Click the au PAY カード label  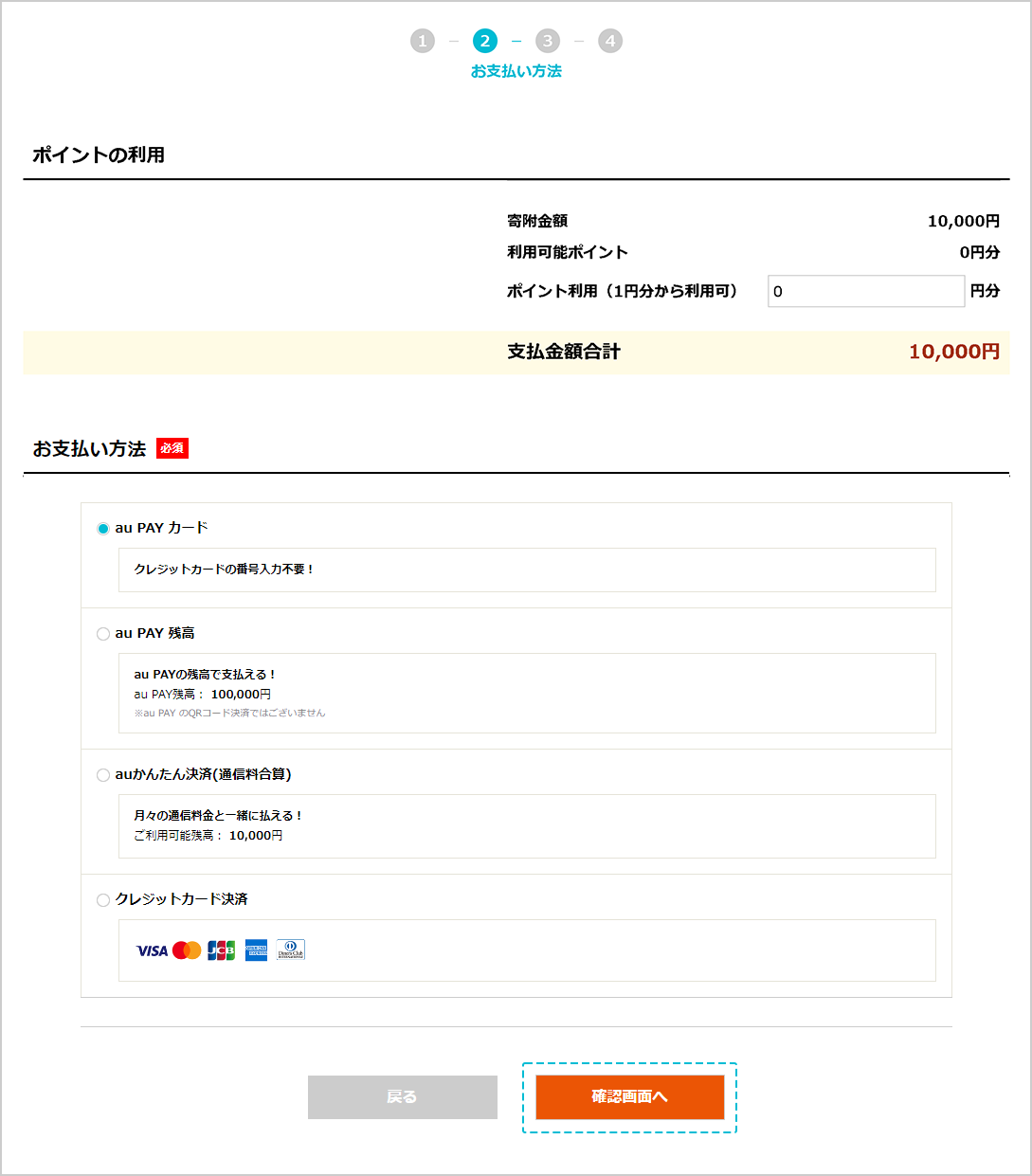(x=161, y=528)
